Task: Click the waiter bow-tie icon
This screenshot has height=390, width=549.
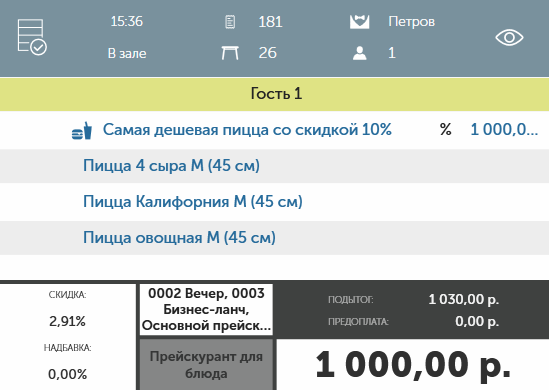Action: tap(359, 22)
